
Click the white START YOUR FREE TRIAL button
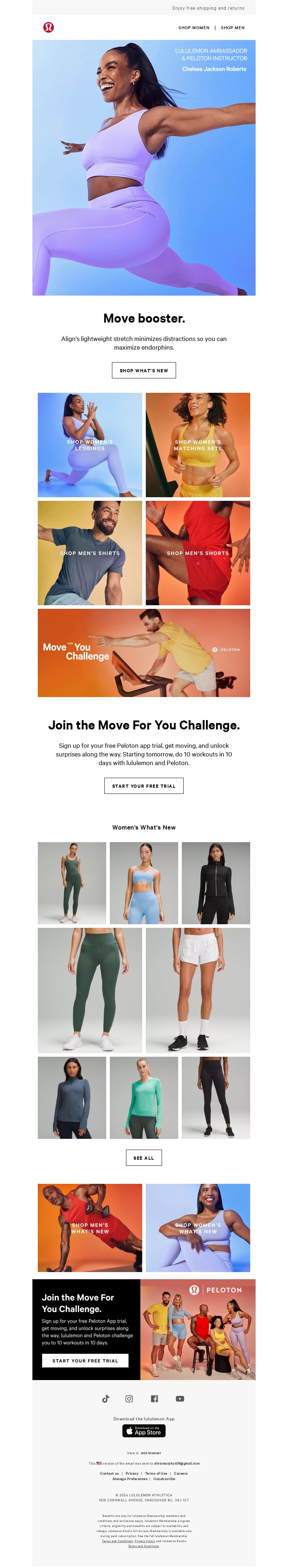85,1361
